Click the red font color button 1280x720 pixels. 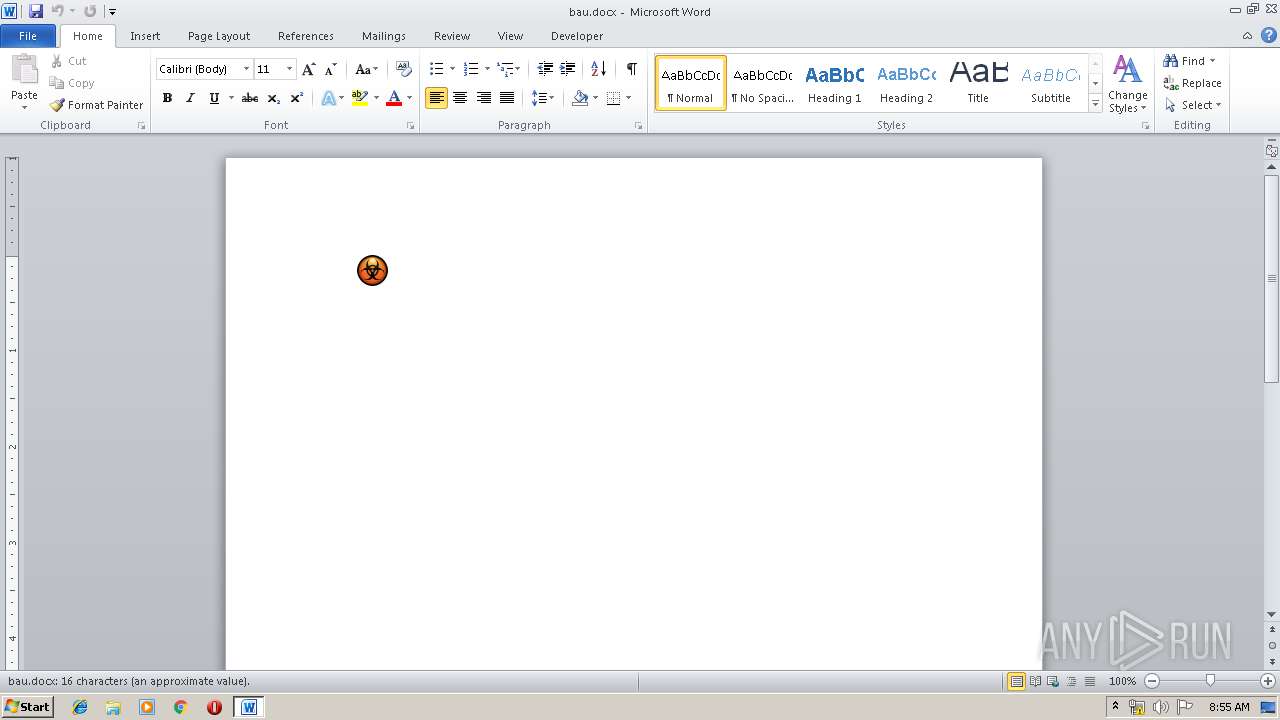(x=394, y=98)
